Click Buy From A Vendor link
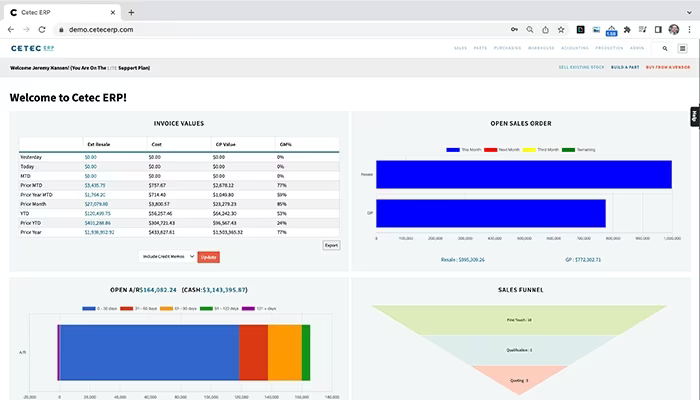 coord(668,67)
